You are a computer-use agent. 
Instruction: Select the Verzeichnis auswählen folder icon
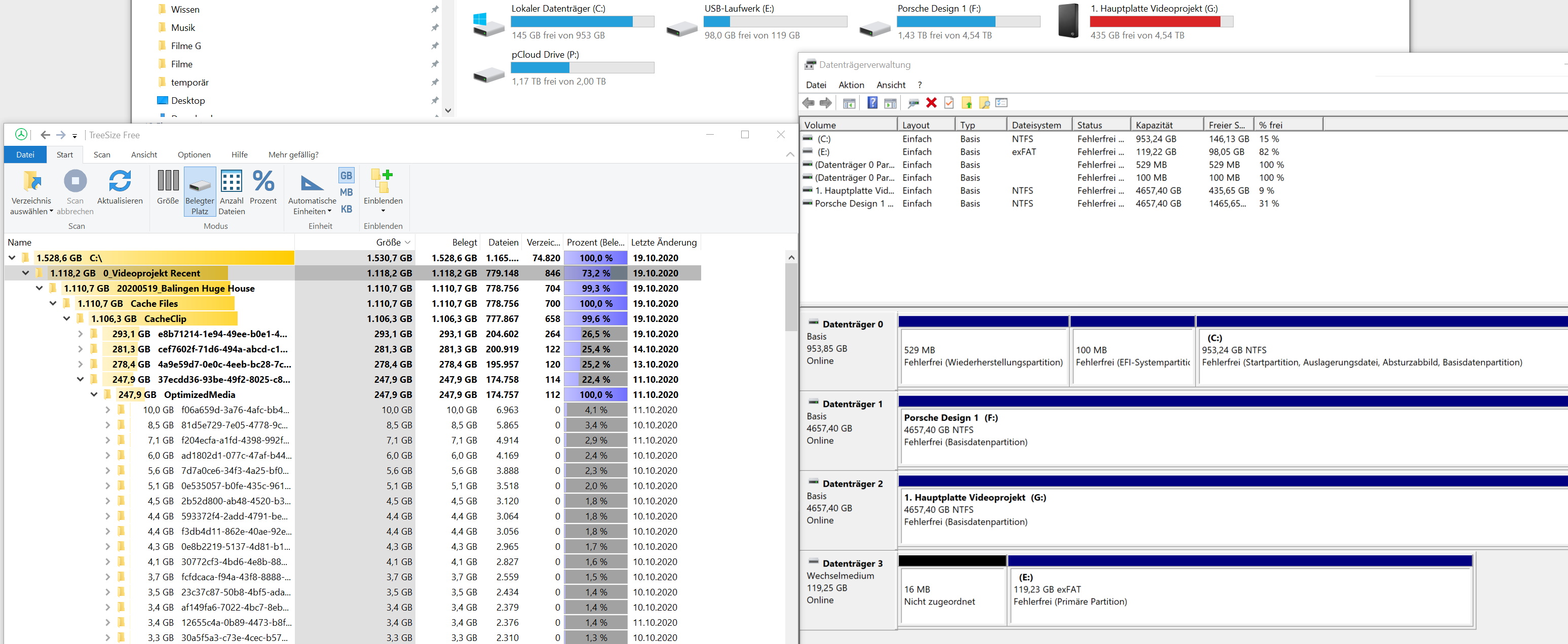coord(31,182)
